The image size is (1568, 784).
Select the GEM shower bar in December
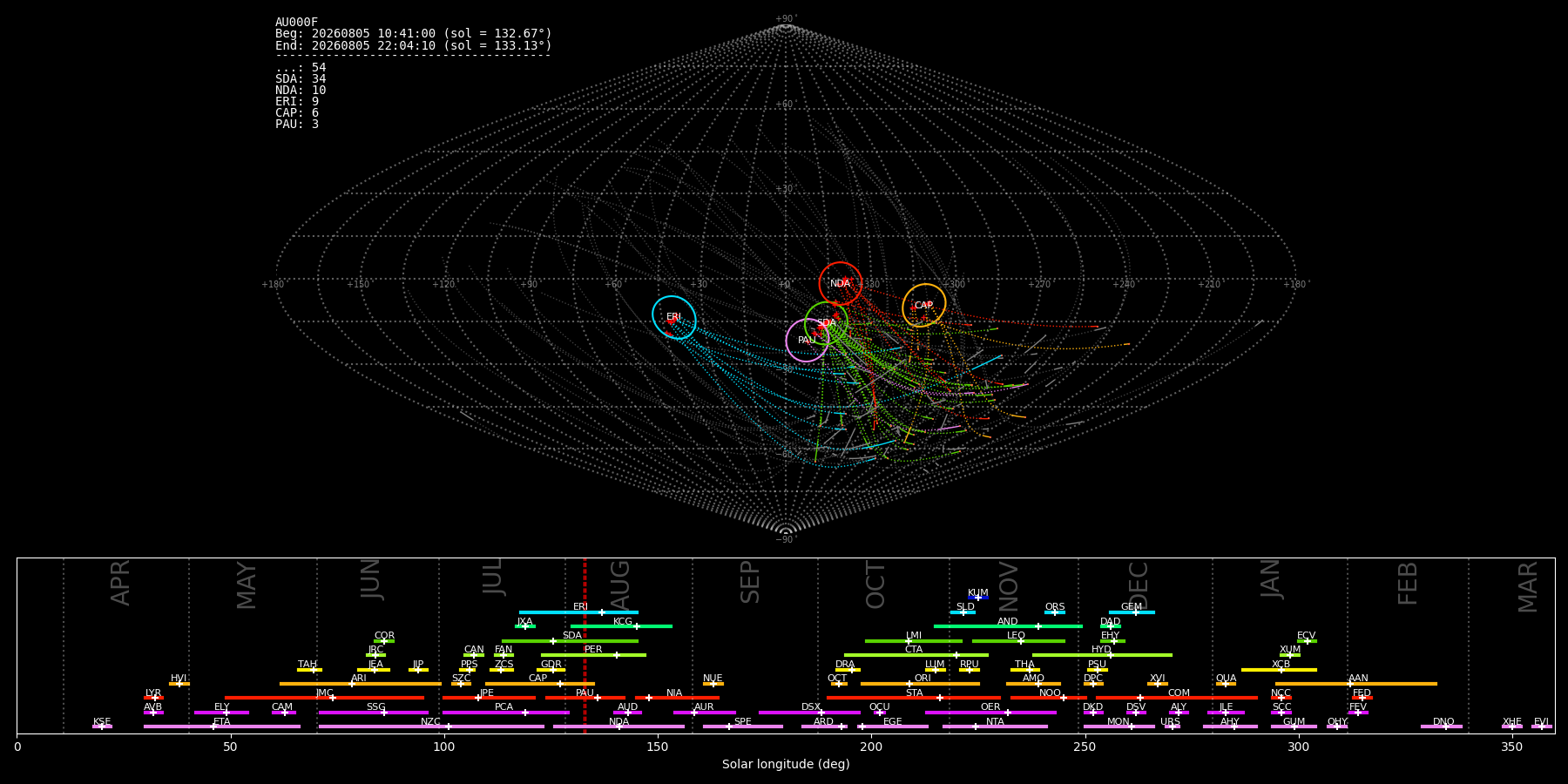click(x=1132, y=612)
